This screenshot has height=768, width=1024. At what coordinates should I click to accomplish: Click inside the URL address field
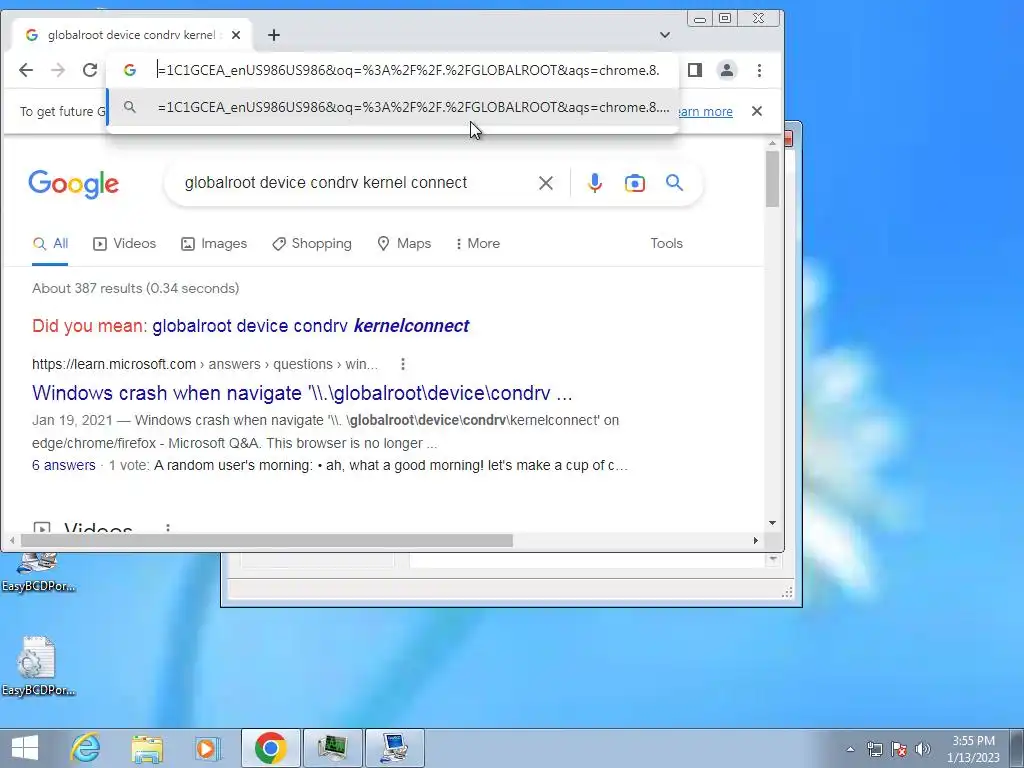pos(409,70)
